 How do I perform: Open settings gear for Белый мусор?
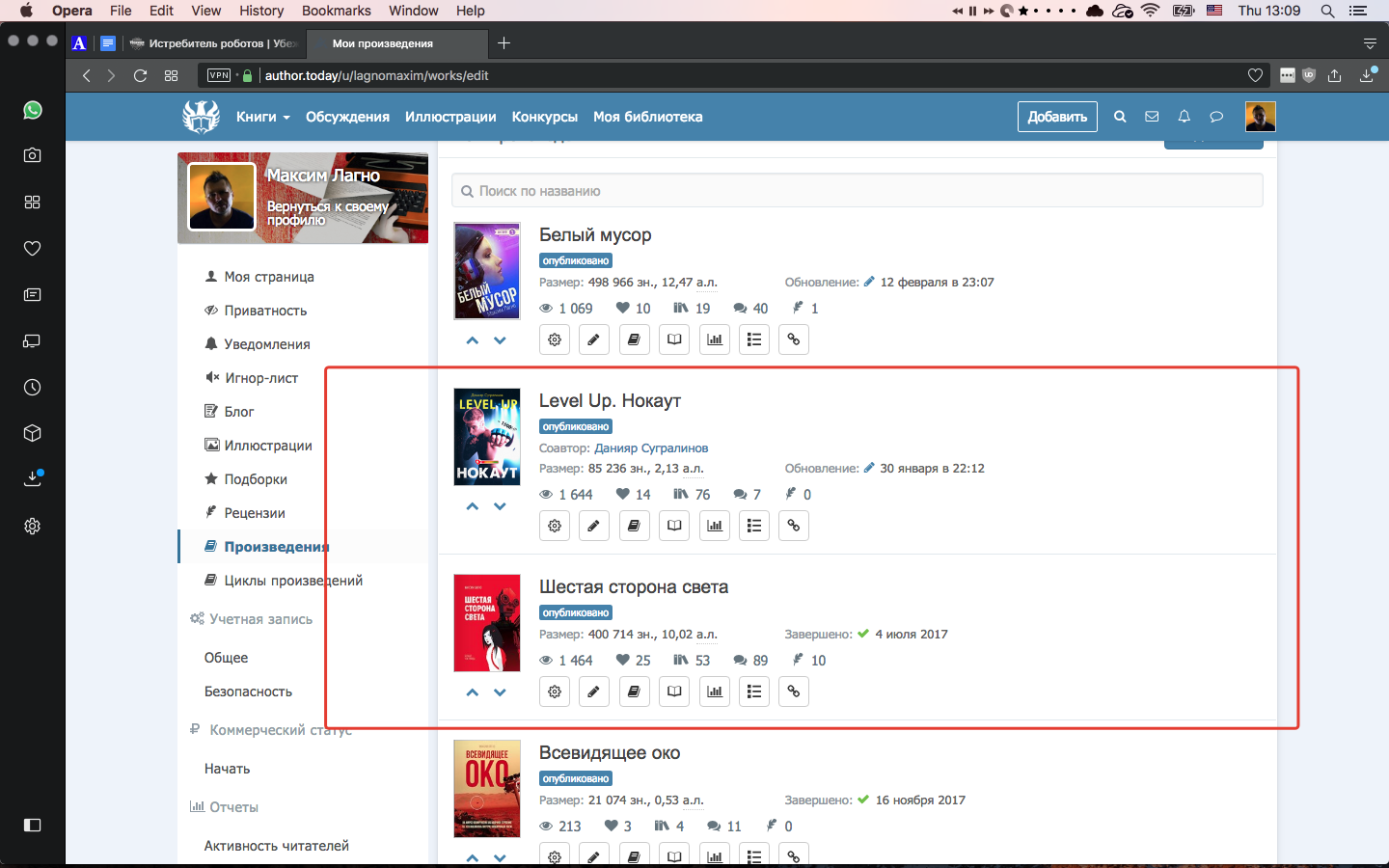tap(555, 339)
